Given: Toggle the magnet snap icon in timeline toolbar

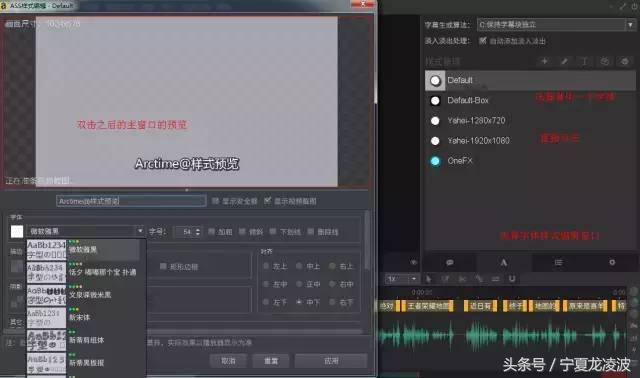Looking at the screenshot, I should point(512,279).
